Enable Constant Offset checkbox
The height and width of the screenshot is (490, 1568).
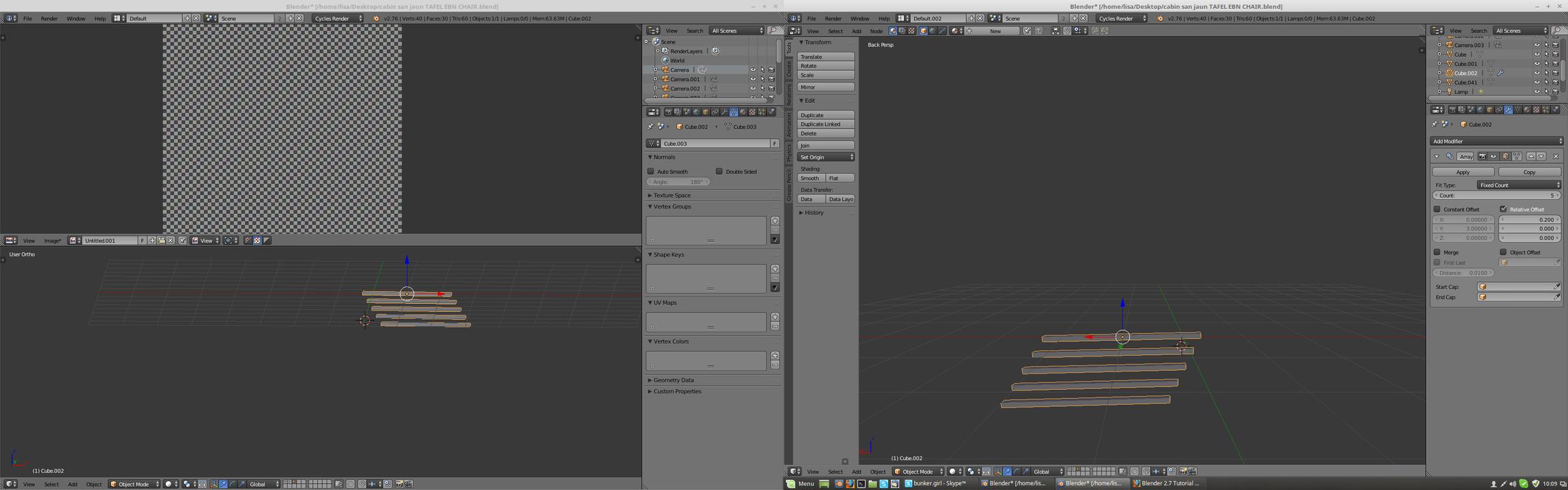click(x=1436, y=209)
